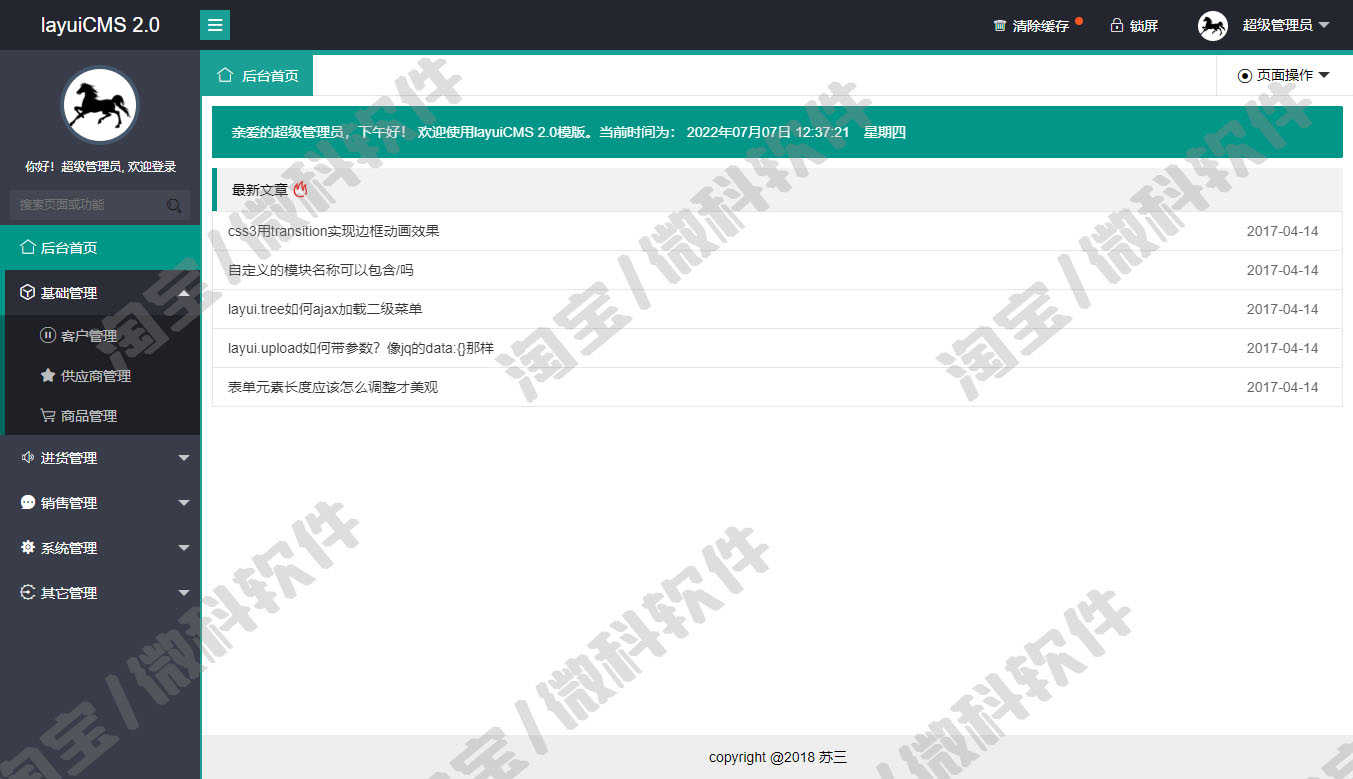The height and width of the screenshot is (779, 1353).
Task: Click the trash icon beside 清除缓存
Action: (999, 26)
